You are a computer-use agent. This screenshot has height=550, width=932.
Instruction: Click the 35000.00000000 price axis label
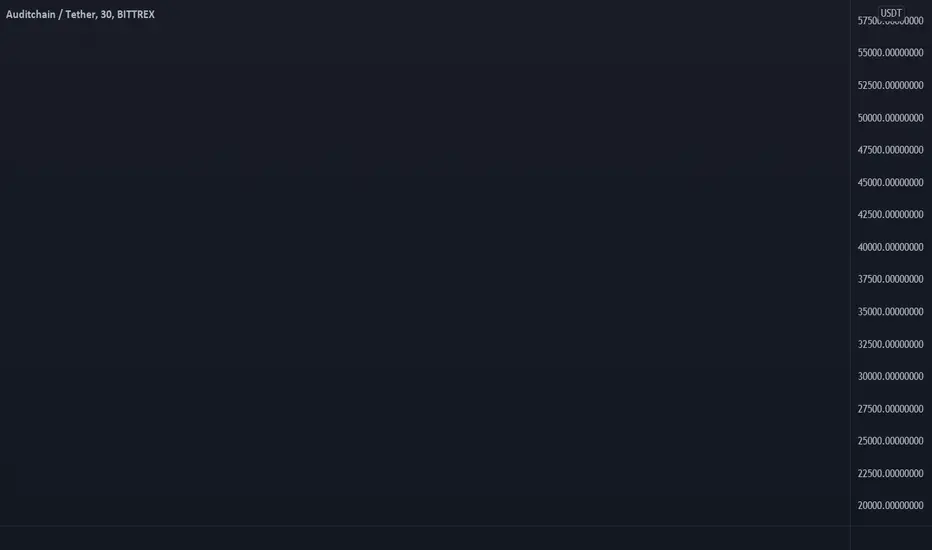coord(890,312)
